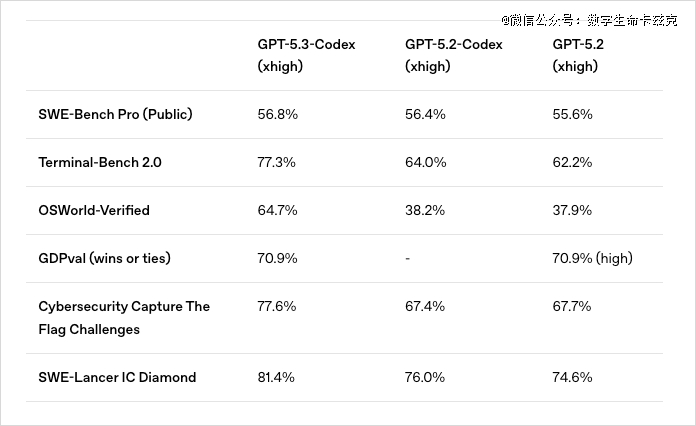This screenshot has width=696, height=426.
Task: Click the 56.8% SWE-Bench Pro score
Action: [277, 114]
